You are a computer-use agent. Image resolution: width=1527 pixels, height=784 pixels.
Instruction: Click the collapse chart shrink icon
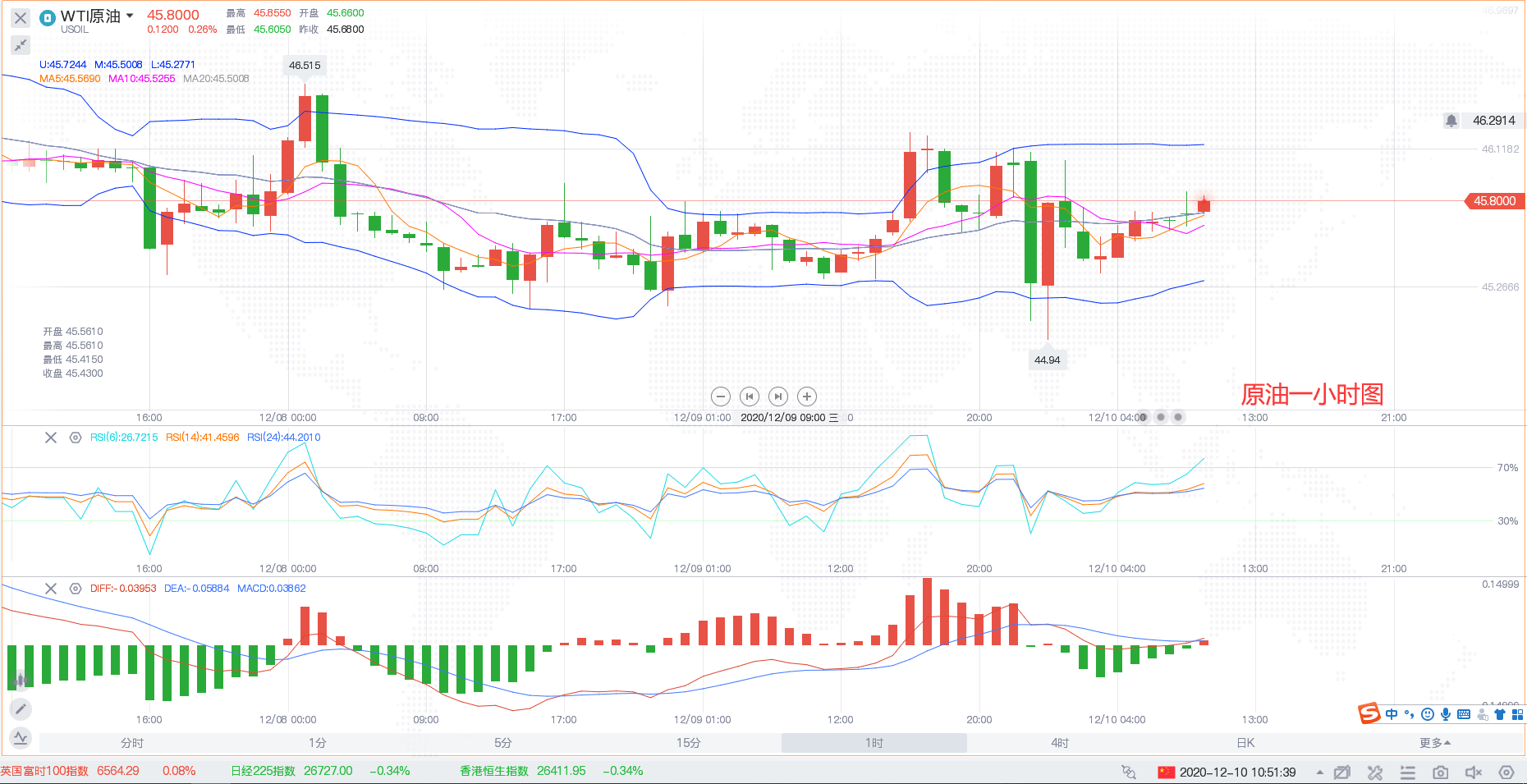point(21,45)
